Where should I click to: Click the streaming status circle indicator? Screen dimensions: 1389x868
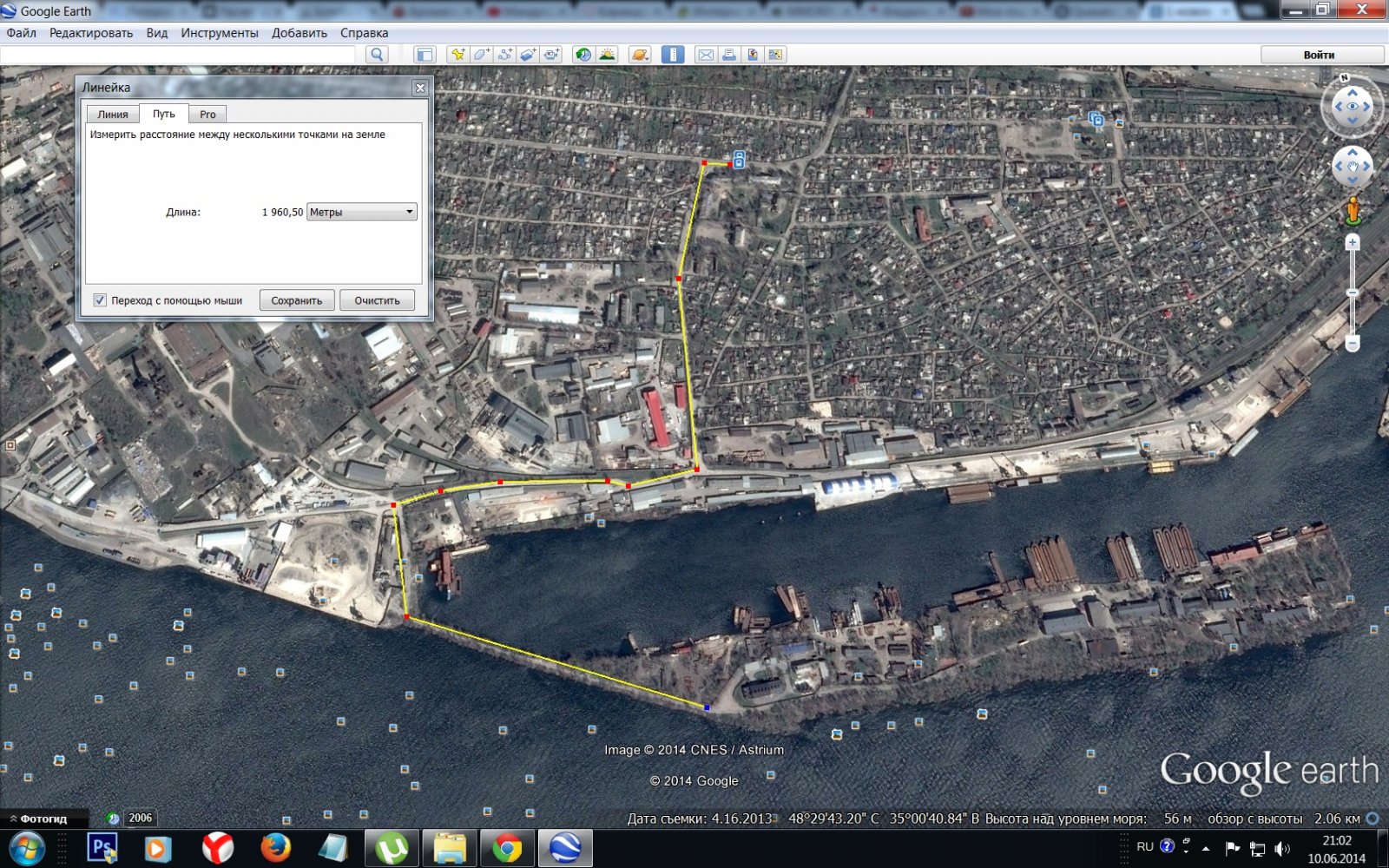[1373, 819]
